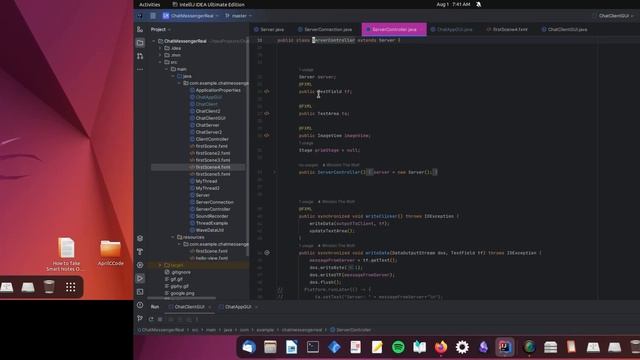Select the ChatAppGUI tab in Run panel
Image resolution: width=640 pixels, height=360 pixels.
[x=238, y=307]
